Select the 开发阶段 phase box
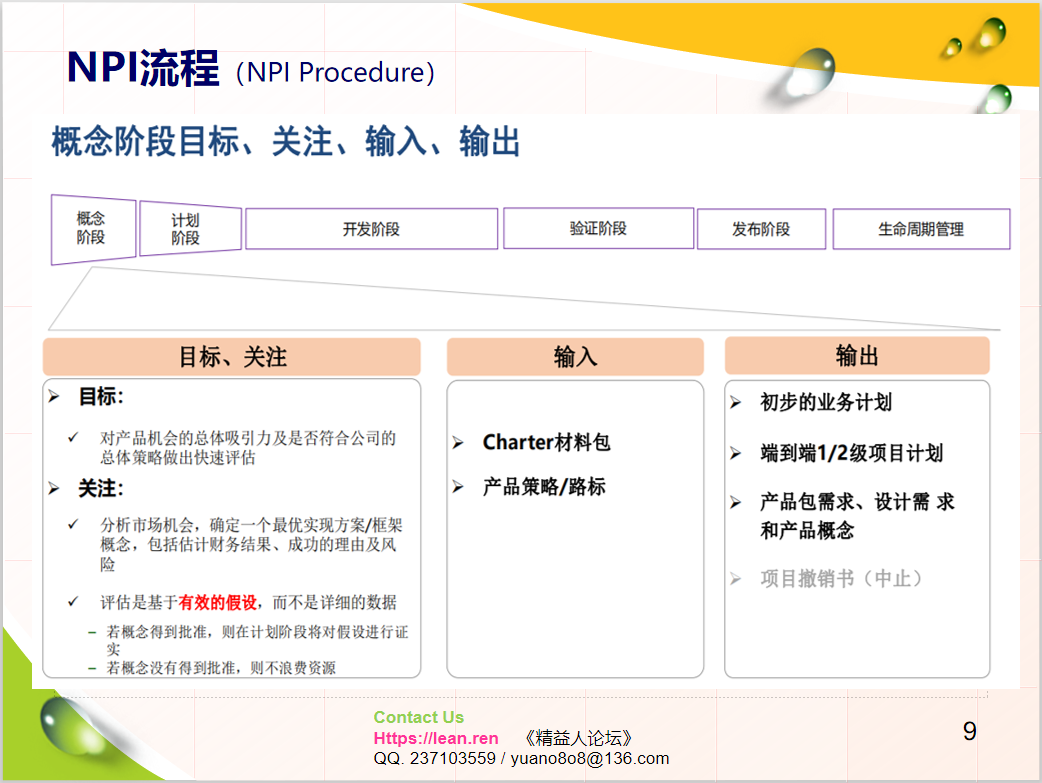 pyautogui.click(x=371, y=229)
